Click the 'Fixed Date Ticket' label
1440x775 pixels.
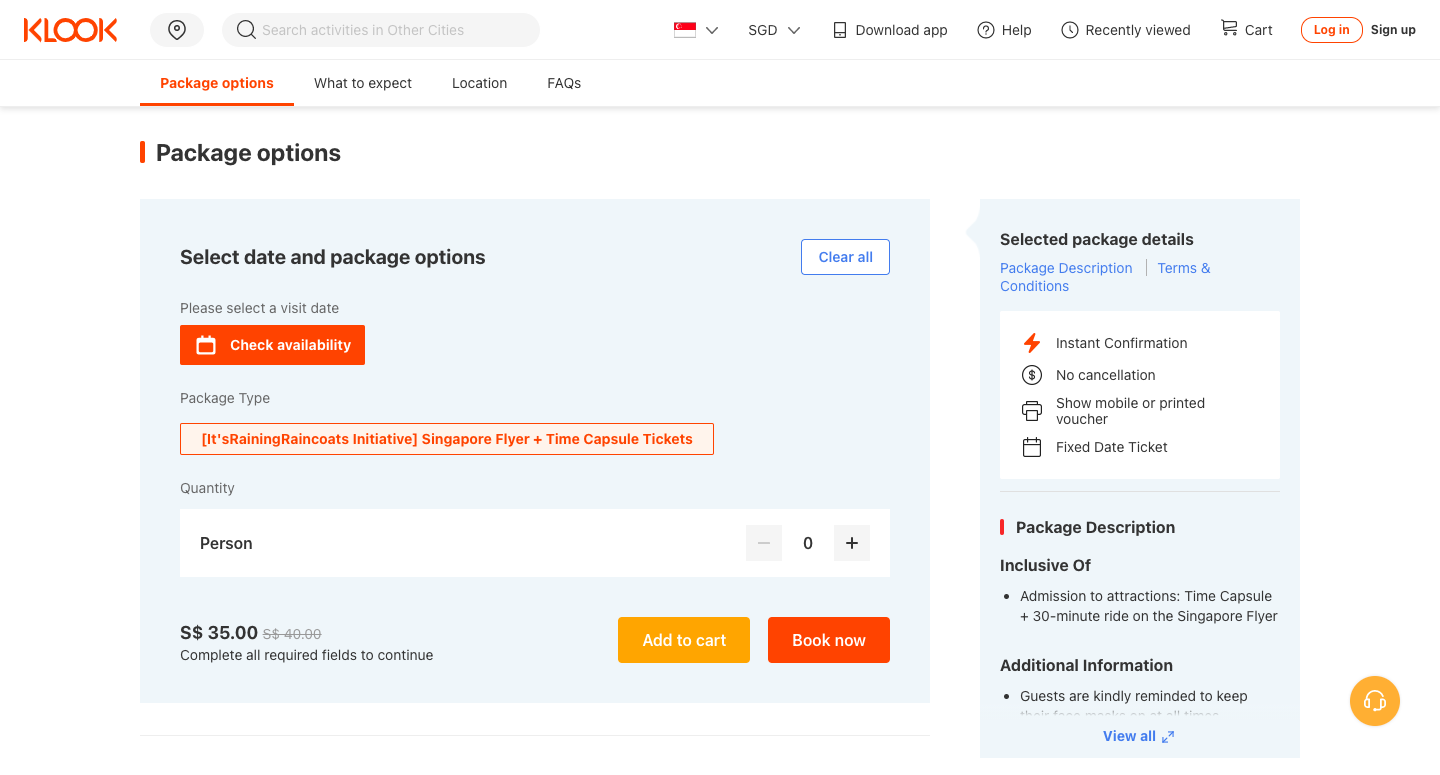click(1112, 447)
